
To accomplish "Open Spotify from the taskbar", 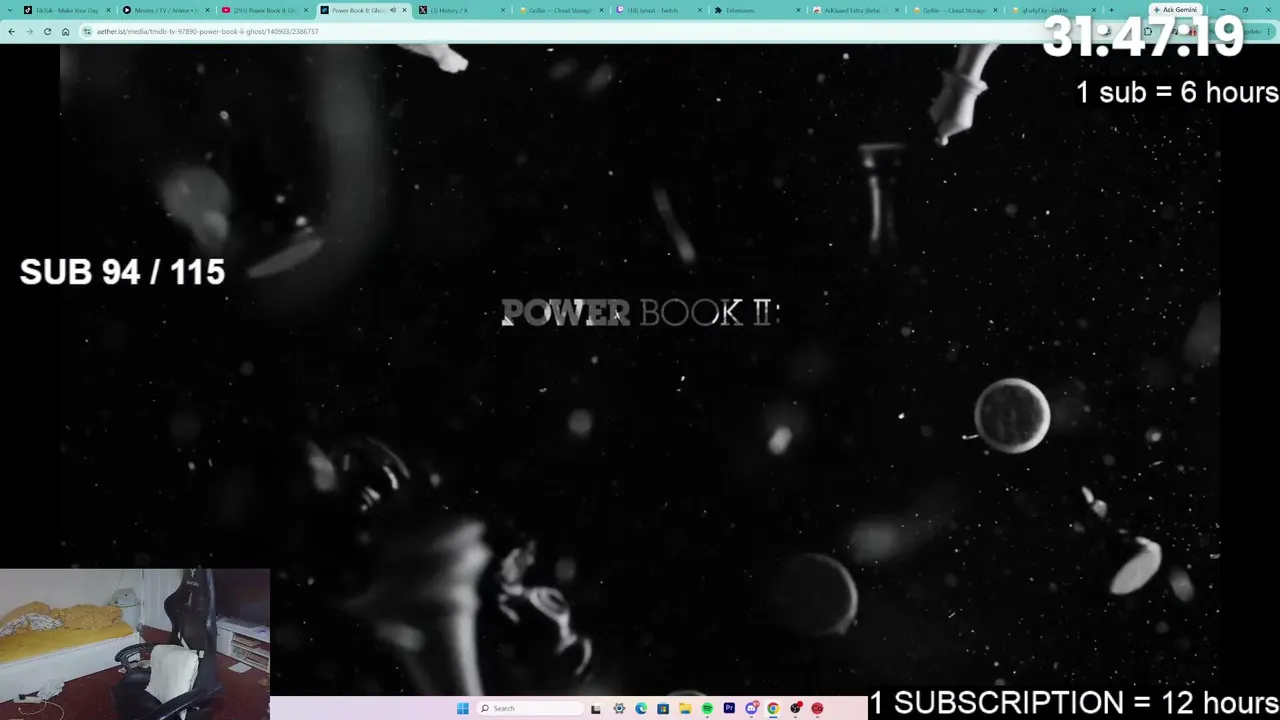I will tap(707, 708).
